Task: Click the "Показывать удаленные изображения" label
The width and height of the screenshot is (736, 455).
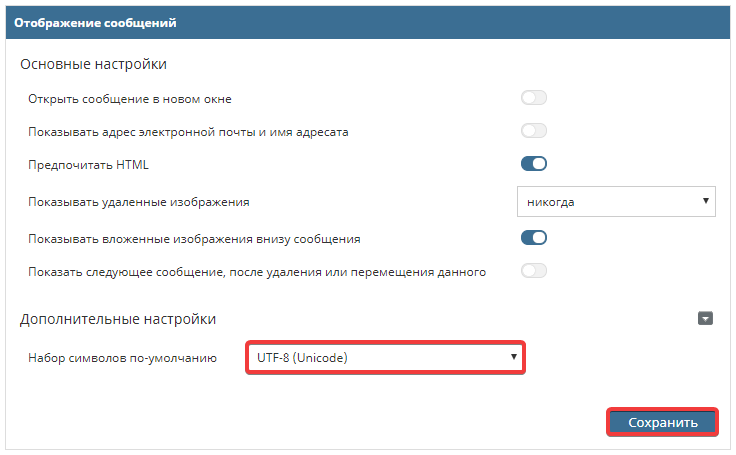Action: (139, 202)
